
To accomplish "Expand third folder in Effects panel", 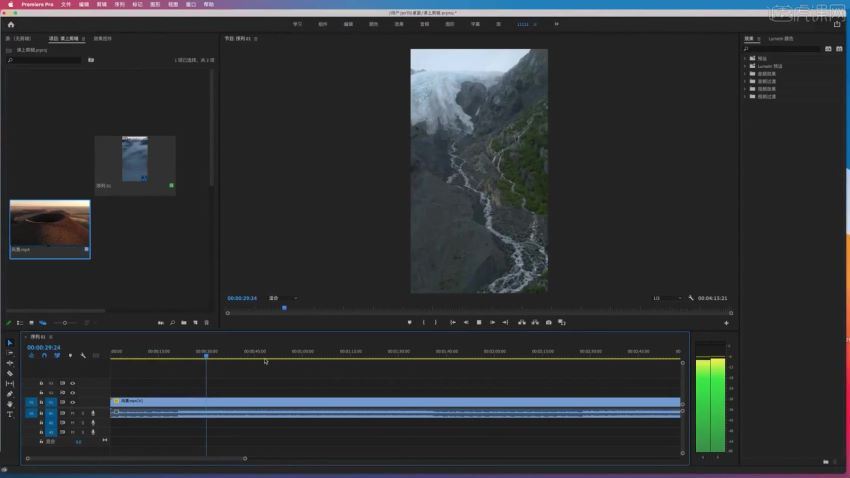I will point(745,74).
